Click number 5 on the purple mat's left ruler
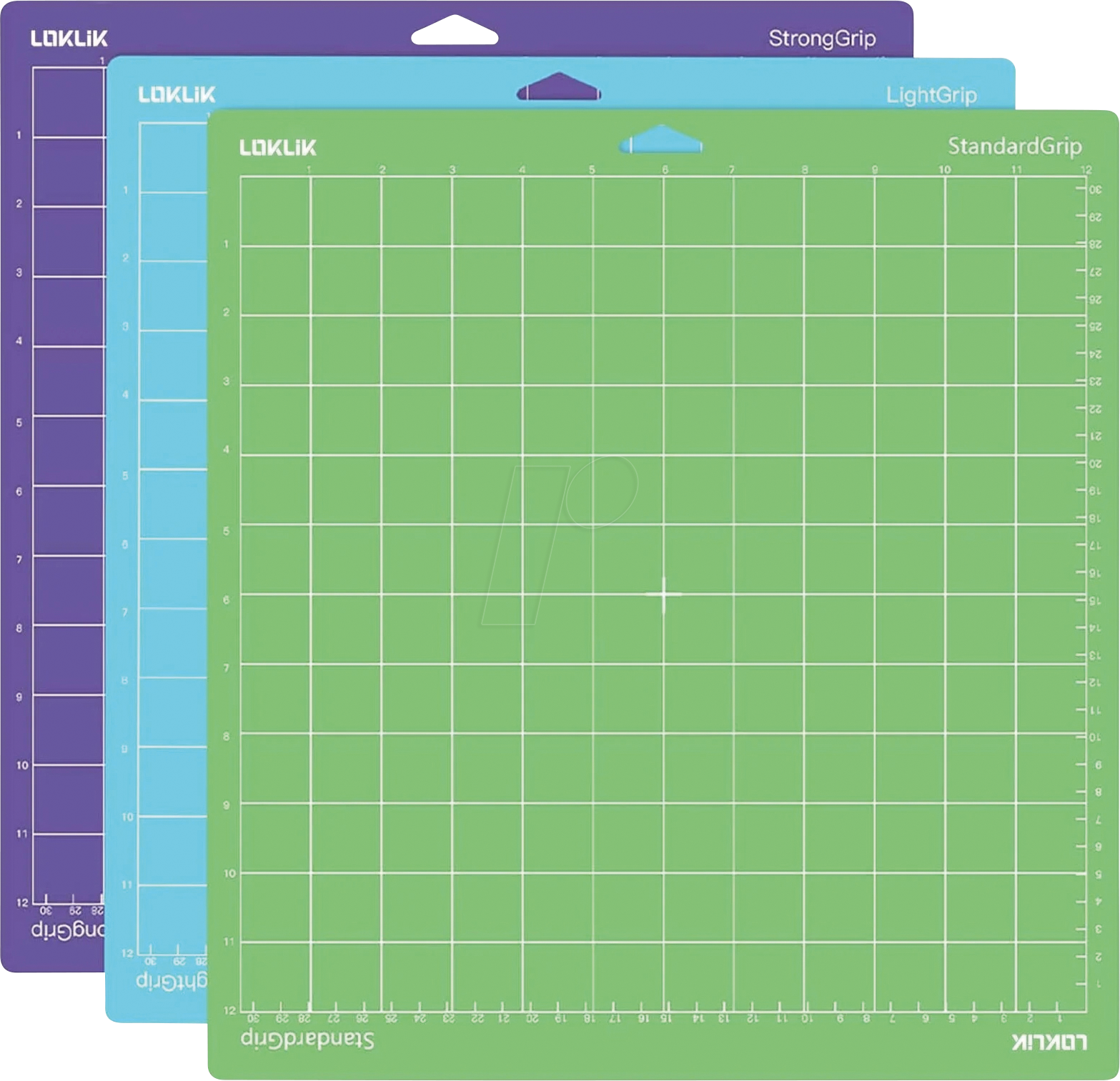Screen dimensions: 1120x1081 tap(19, 422)
